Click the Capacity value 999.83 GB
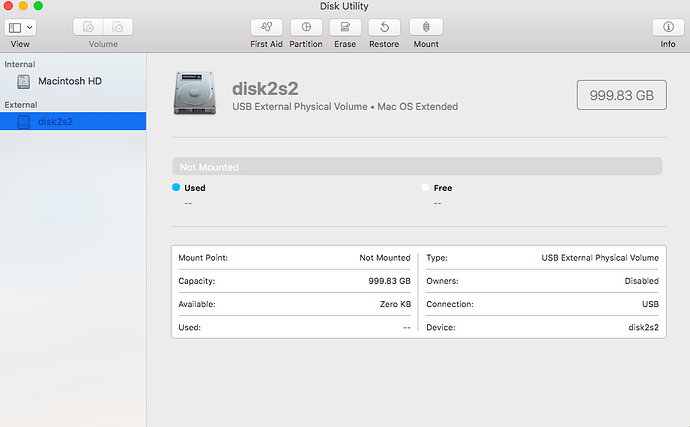The image size is (690, 427). click(389, 281)
